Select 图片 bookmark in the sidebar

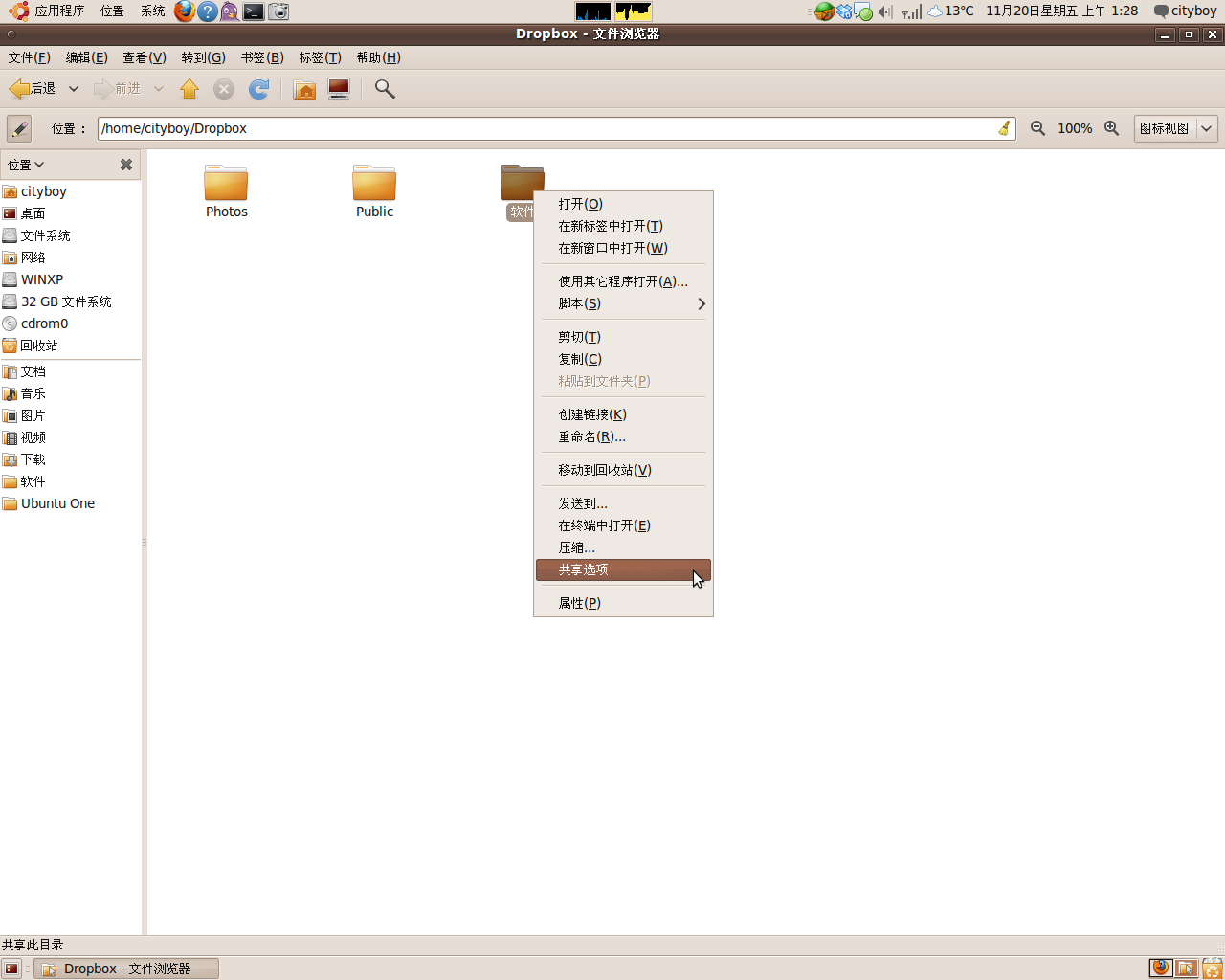71,415
